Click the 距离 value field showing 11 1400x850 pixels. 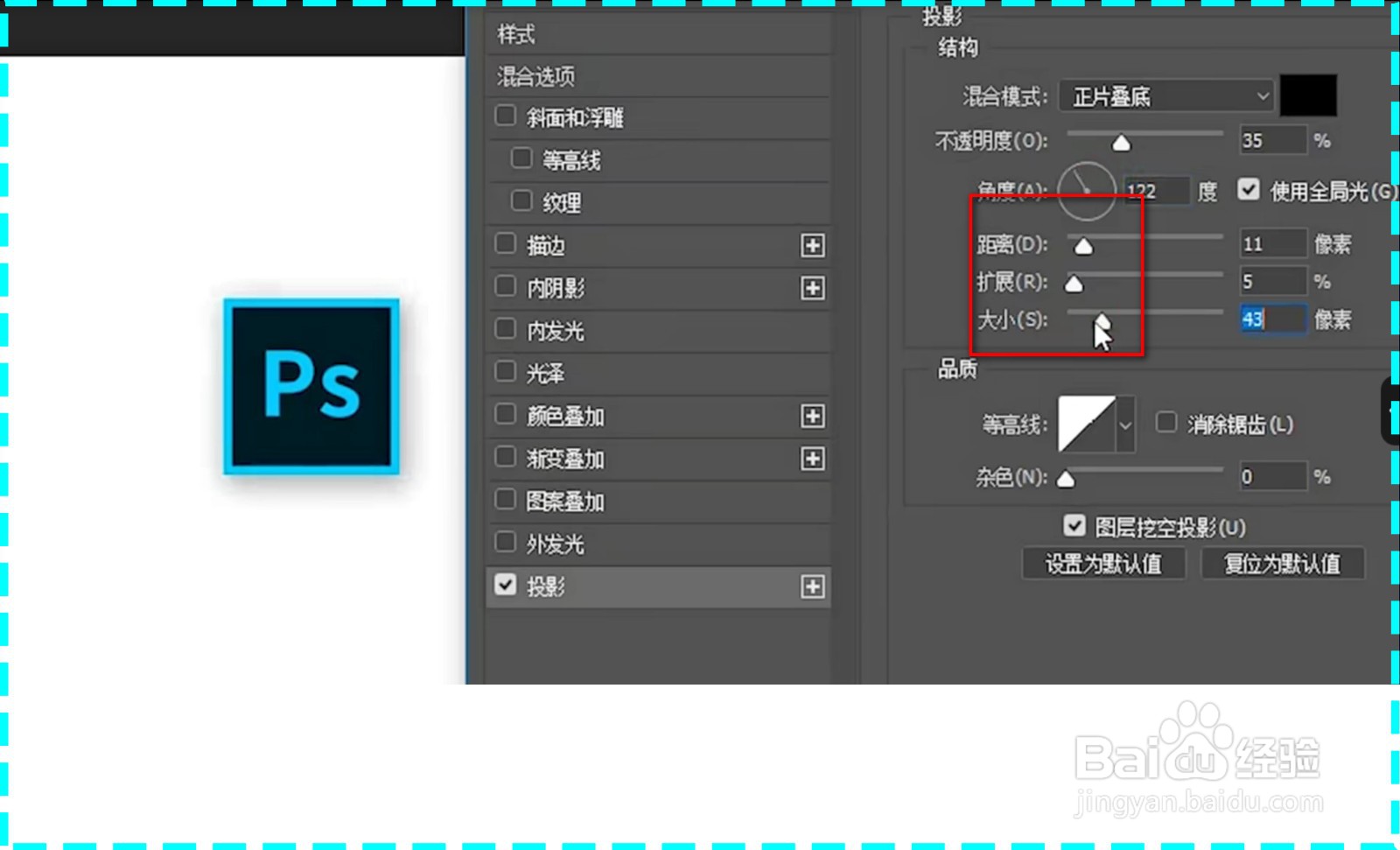pyautogui.click(x=1273, y=243)
